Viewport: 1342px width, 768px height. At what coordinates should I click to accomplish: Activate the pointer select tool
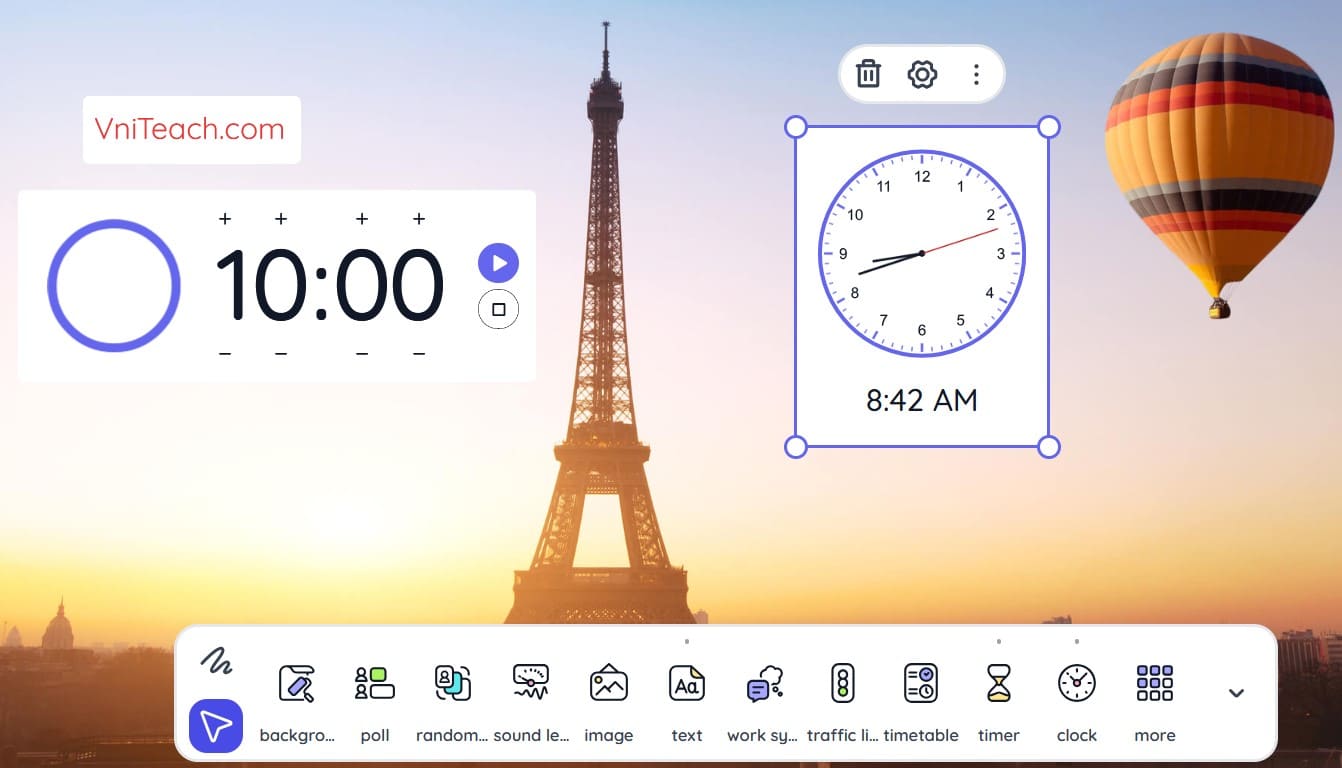(216, 725)
